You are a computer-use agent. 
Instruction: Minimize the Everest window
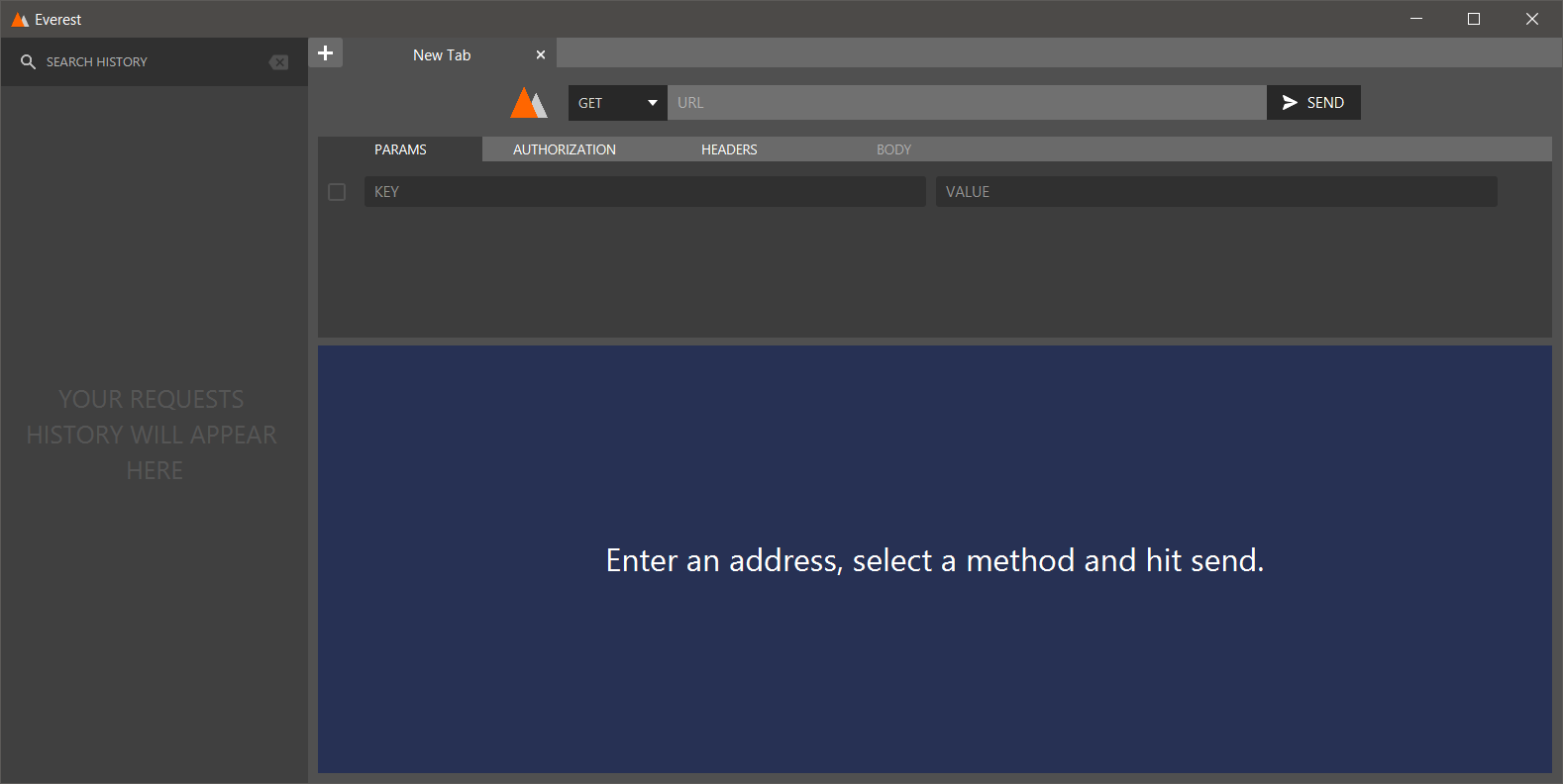coord(1415,20)
